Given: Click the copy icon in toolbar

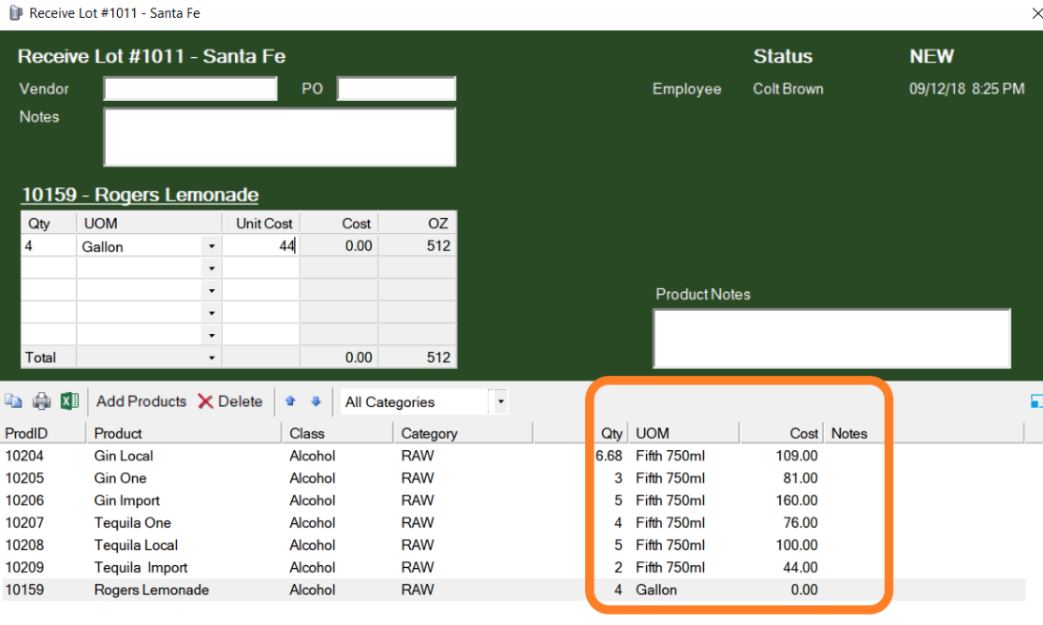Looking at the screenshot, I should tap(14, 401).
